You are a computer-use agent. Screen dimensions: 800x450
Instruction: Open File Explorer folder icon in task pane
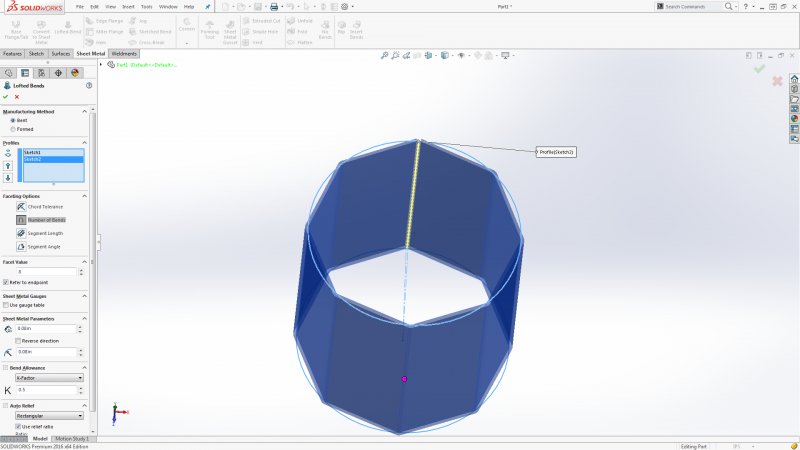[x=794, y=99]
